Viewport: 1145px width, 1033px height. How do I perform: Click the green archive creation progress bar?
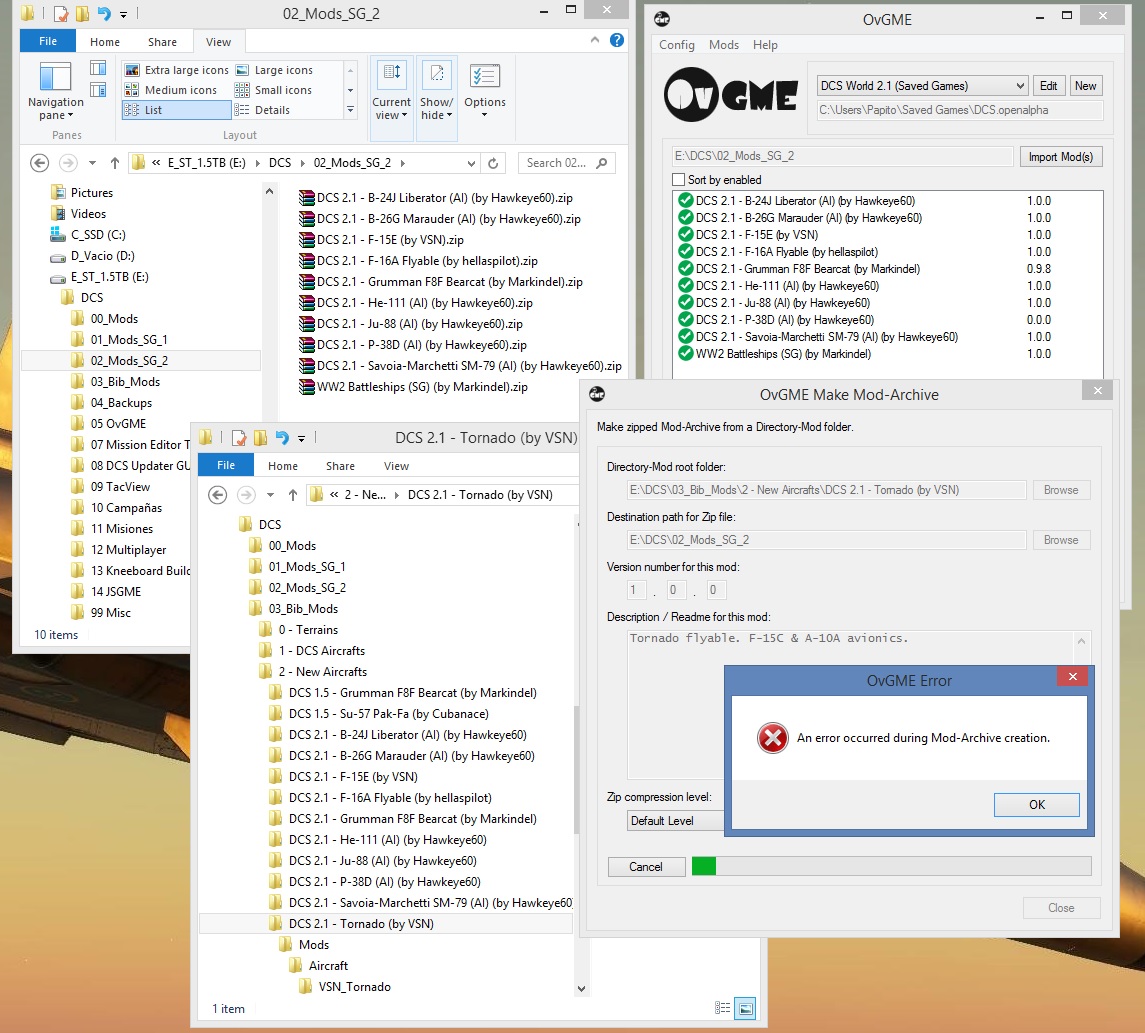891,867
